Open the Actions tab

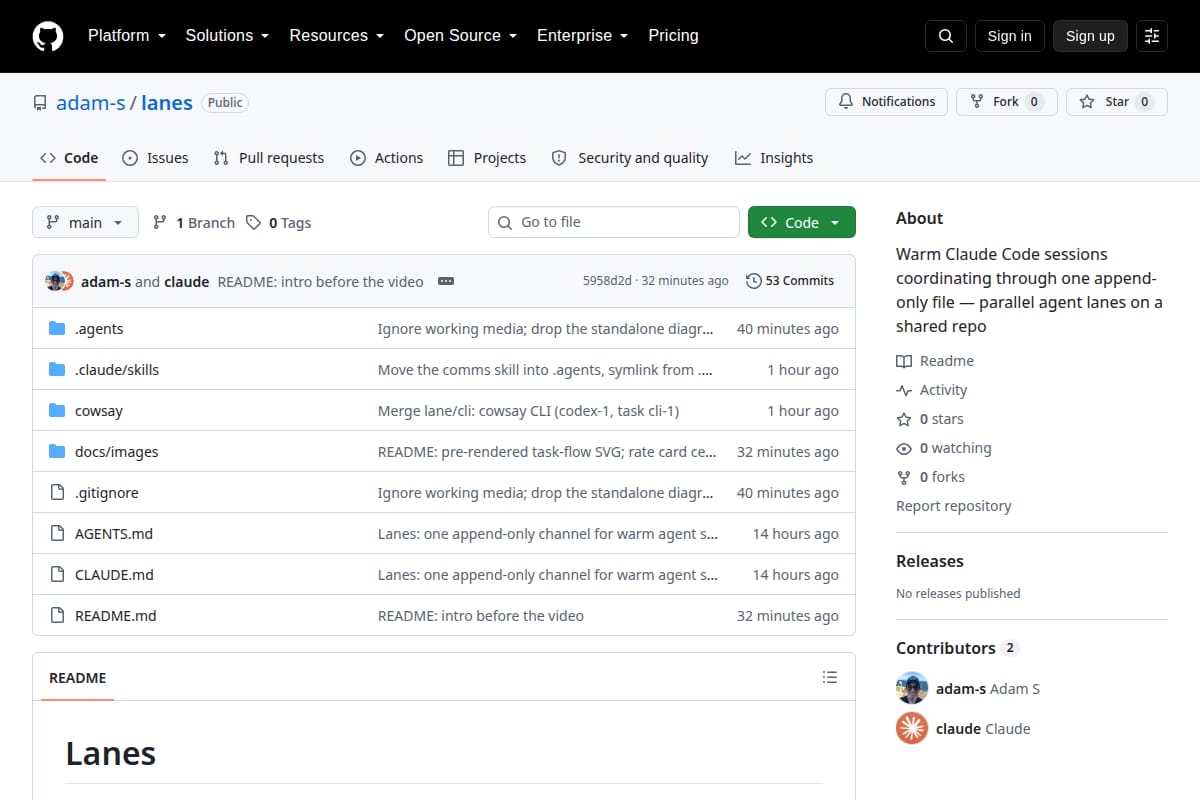point(386,158)
